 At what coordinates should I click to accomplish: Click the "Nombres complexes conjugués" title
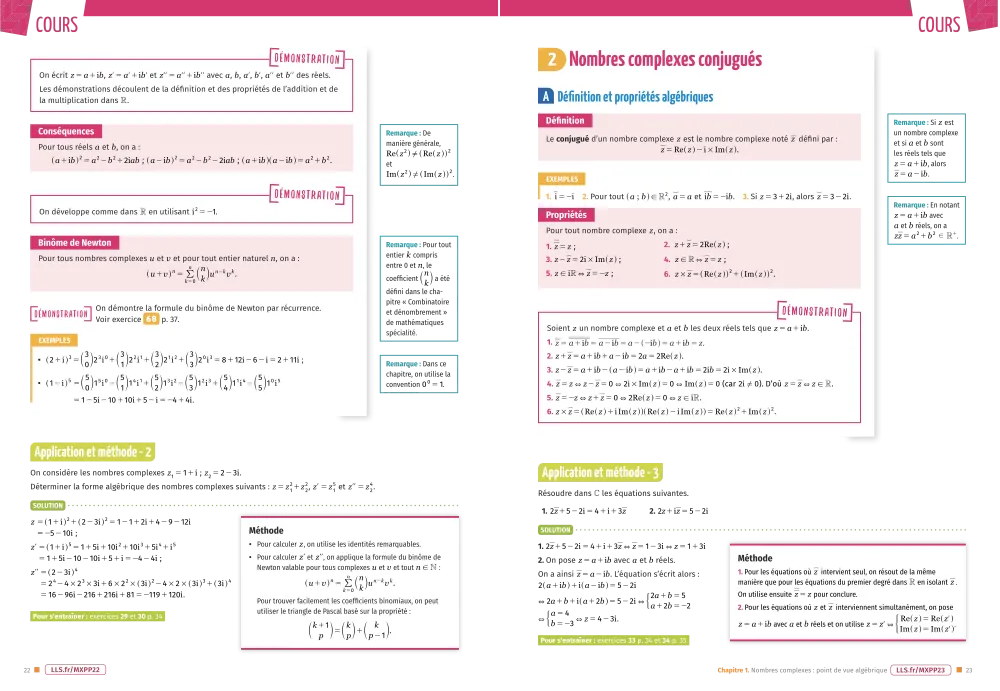[x=665, y=60]
